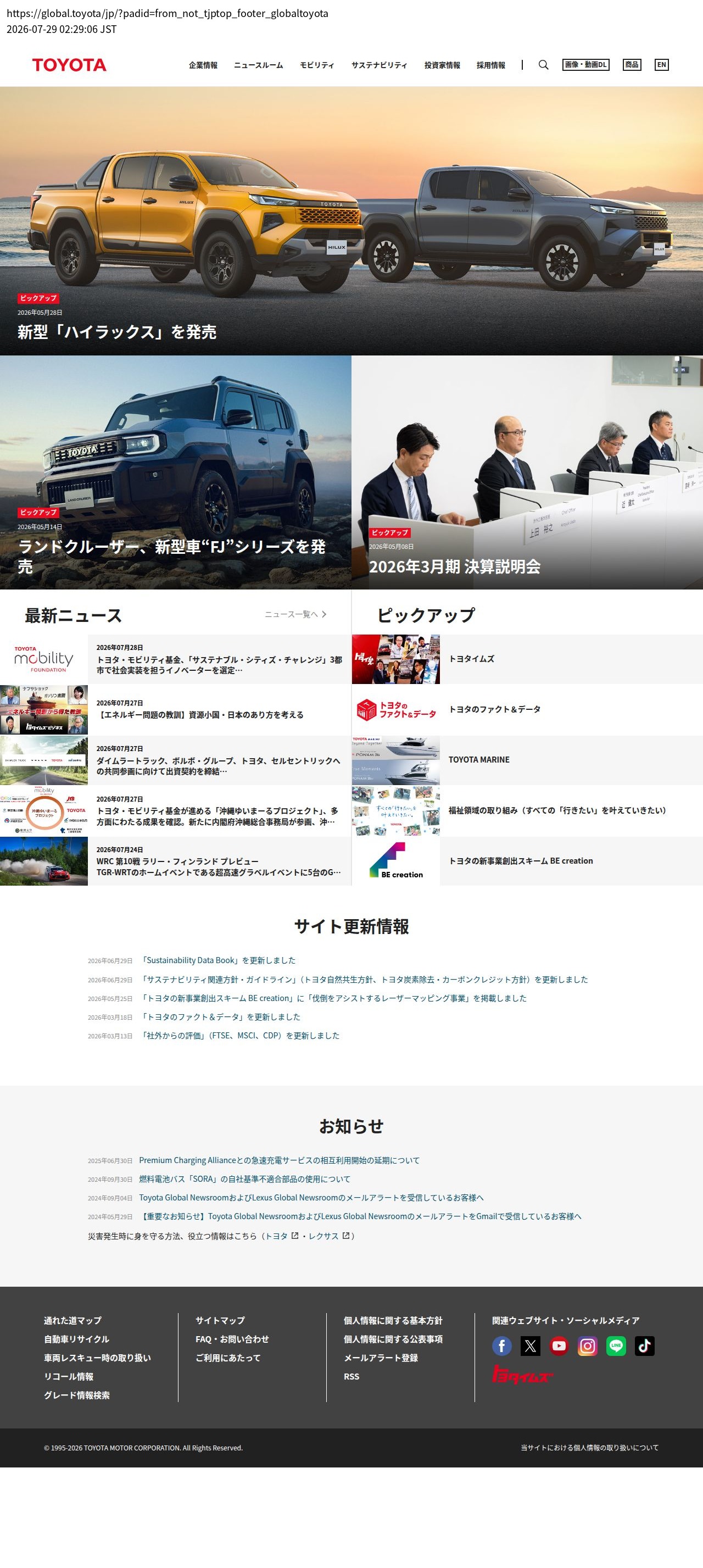Click the TOYOTA logo in the header
Screen dimensions: 703x1568
point(69,65)
